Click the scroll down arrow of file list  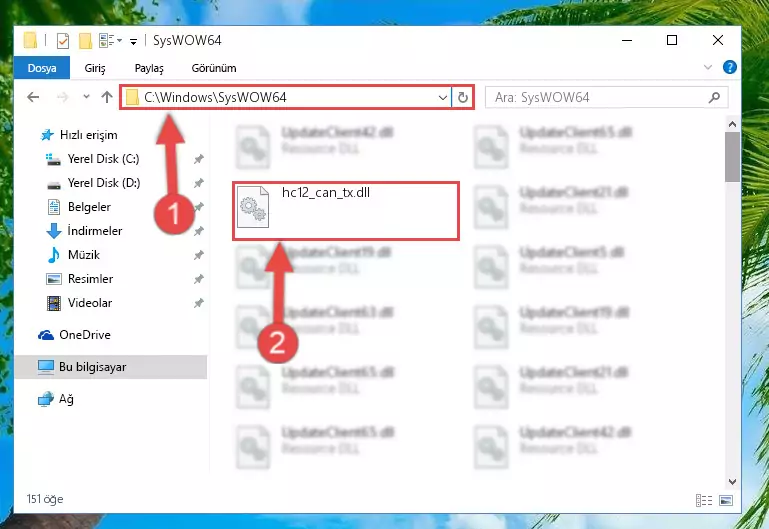732,481
